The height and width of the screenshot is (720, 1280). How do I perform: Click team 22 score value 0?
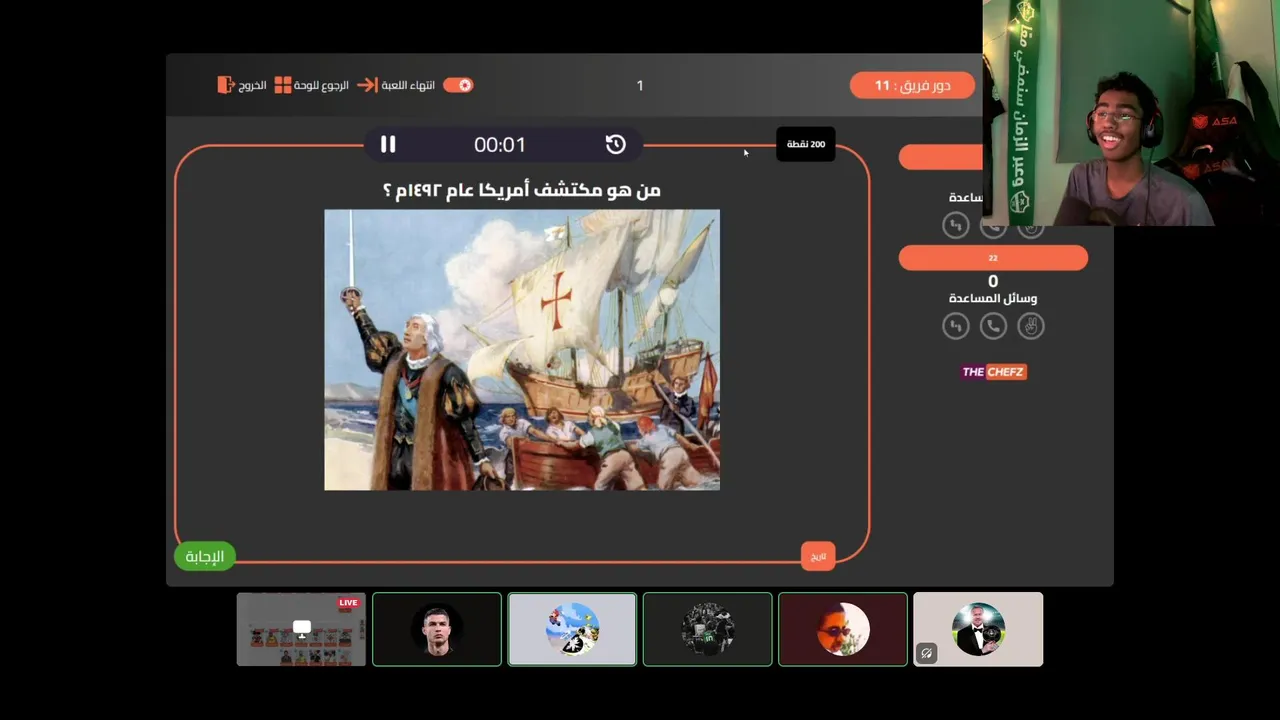[993, 282]
